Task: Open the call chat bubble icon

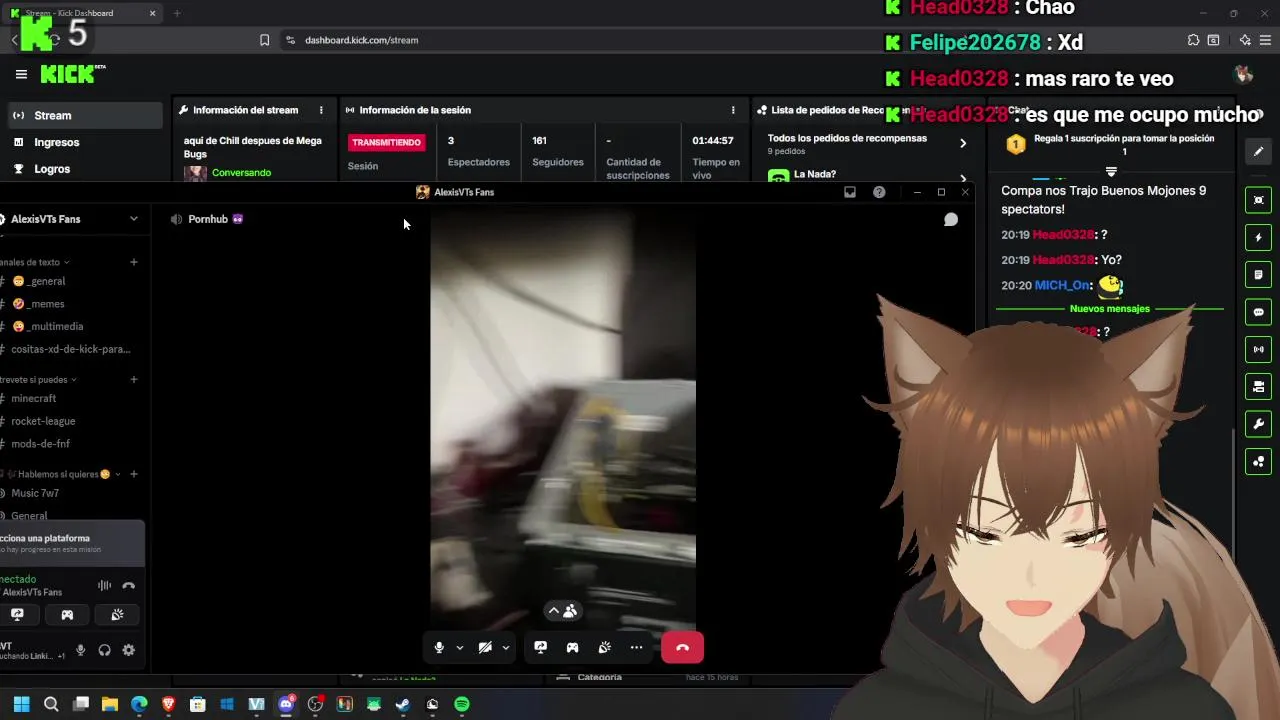Action: pos(951,219)
